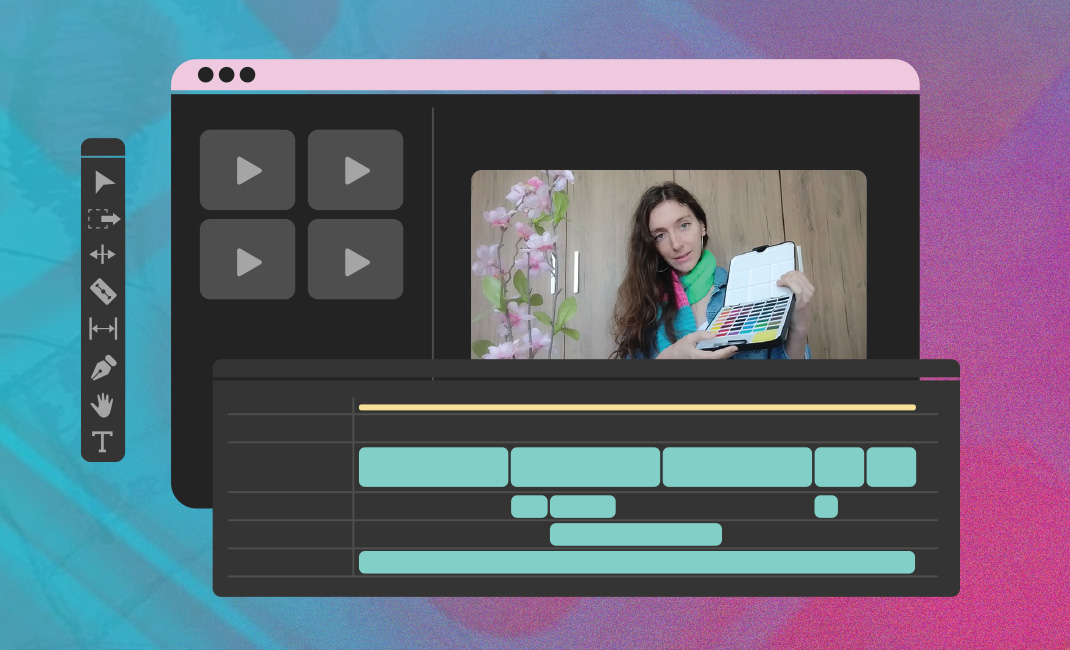Select the first clip on main video track

pyautogui.click(x=433, y=467)
